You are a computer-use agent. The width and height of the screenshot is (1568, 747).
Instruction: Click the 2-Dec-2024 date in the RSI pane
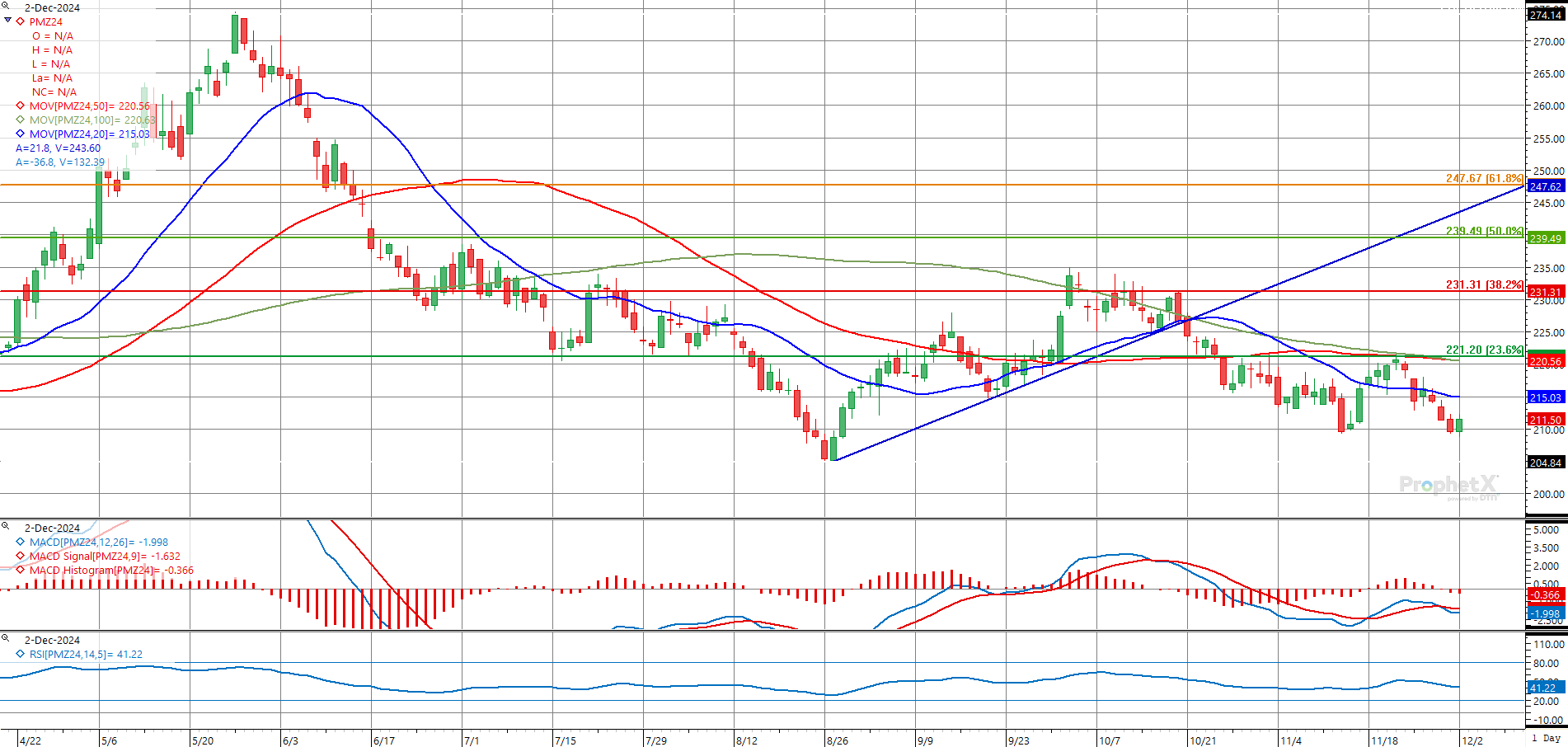coord(52,640)
